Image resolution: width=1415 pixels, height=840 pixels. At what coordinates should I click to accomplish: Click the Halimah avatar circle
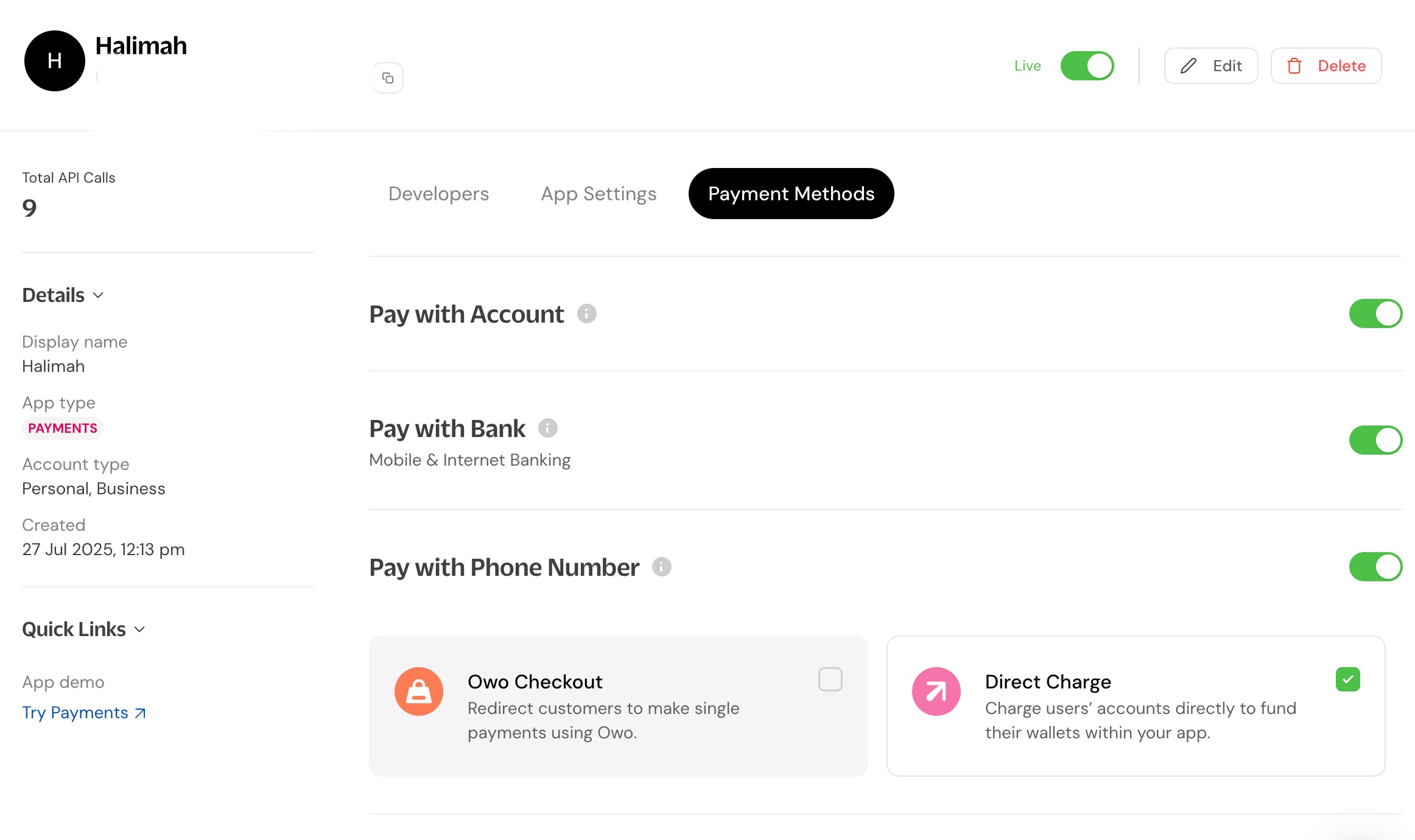coord(55,61)
